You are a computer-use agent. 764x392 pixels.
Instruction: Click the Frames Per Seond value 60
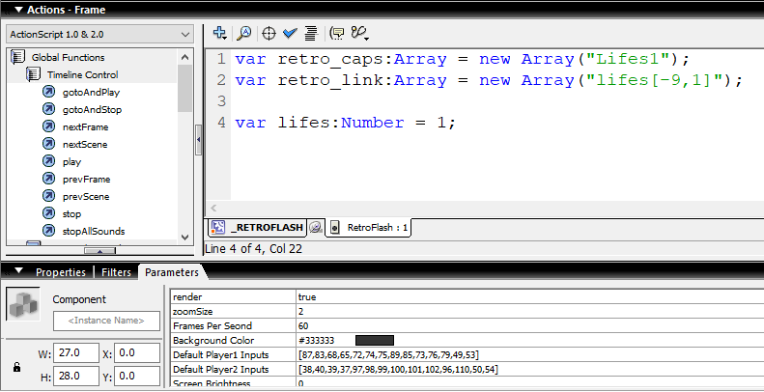303,326
